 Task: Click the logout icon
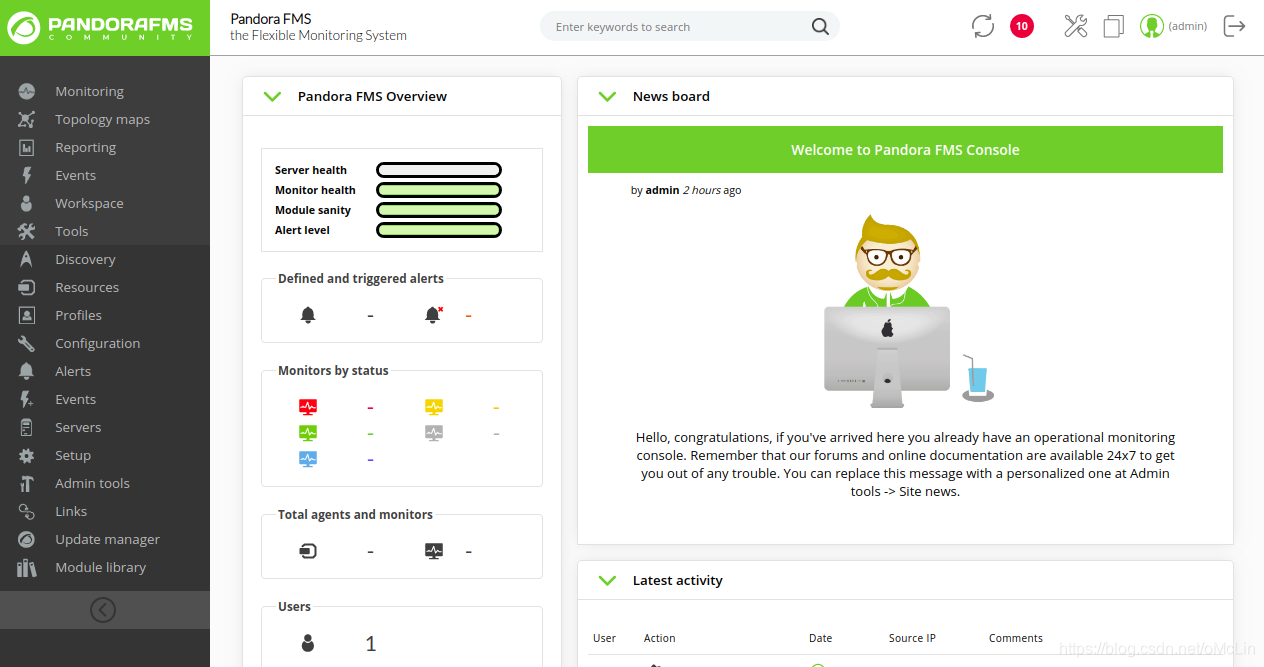1234,26
